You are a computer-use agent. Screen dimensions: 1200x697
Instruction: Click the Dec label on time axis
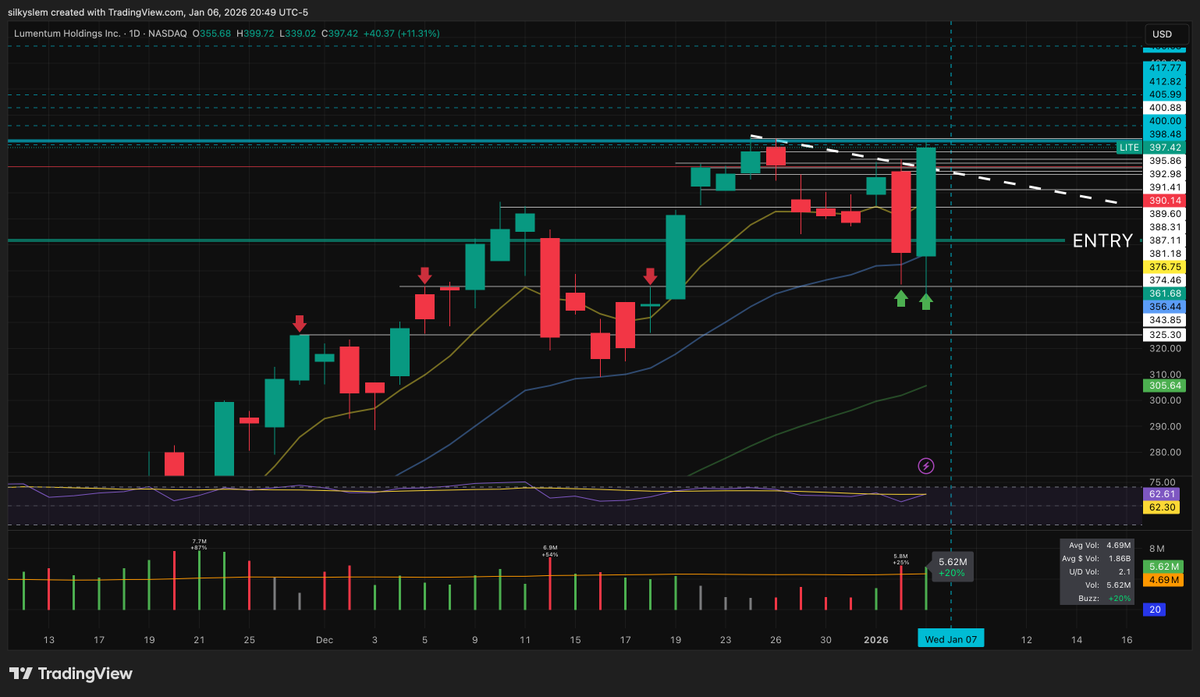[x=324, y=640]
